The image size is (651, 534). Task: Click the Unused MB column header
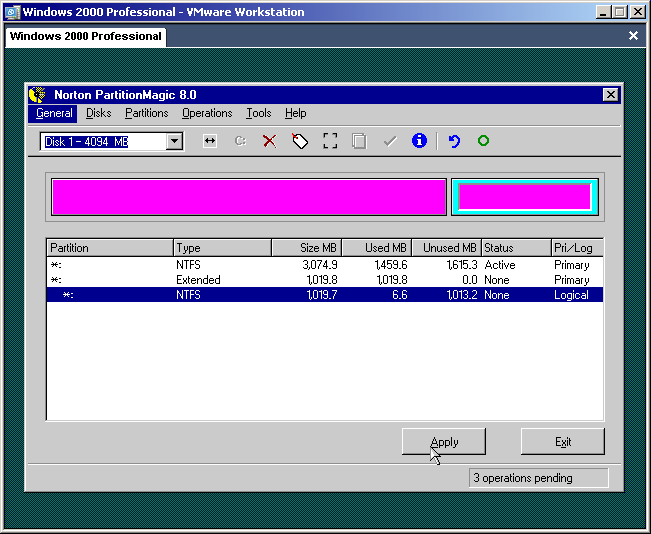pos(447,248)
